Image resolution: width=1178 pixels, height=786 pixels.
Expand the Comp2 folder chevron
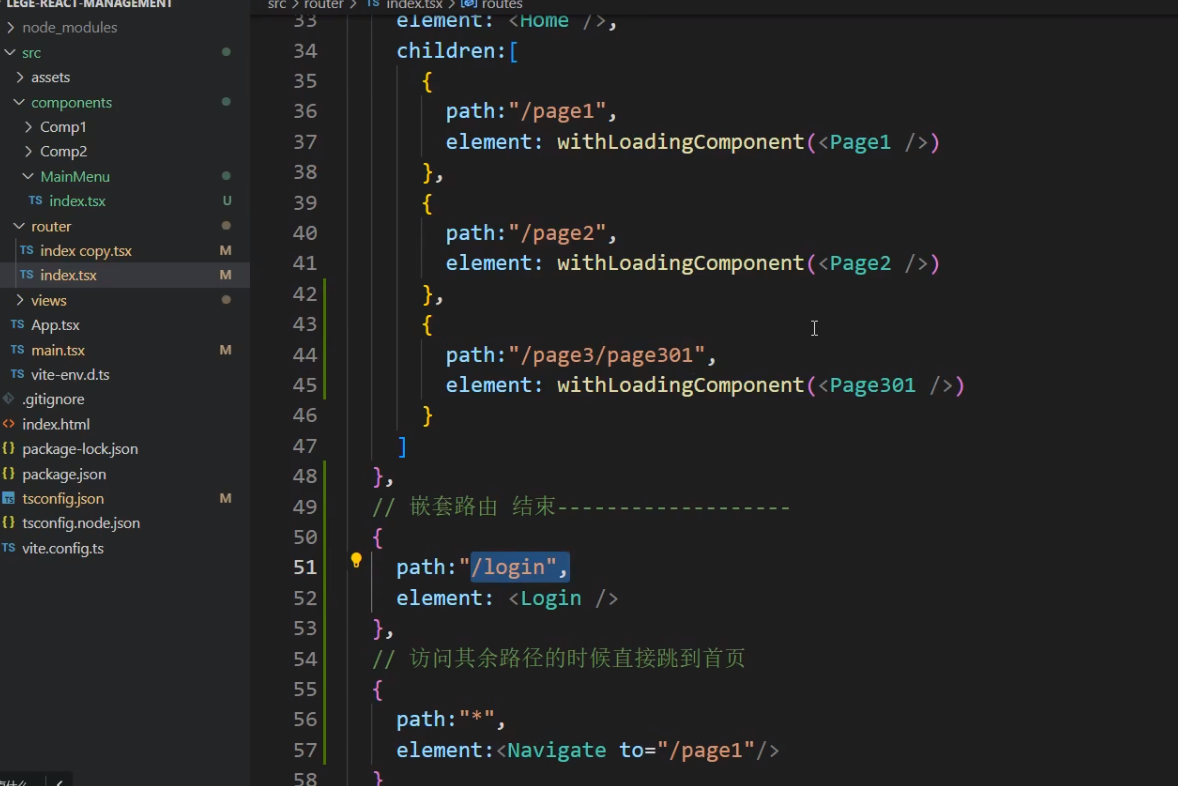pos(29,152)
